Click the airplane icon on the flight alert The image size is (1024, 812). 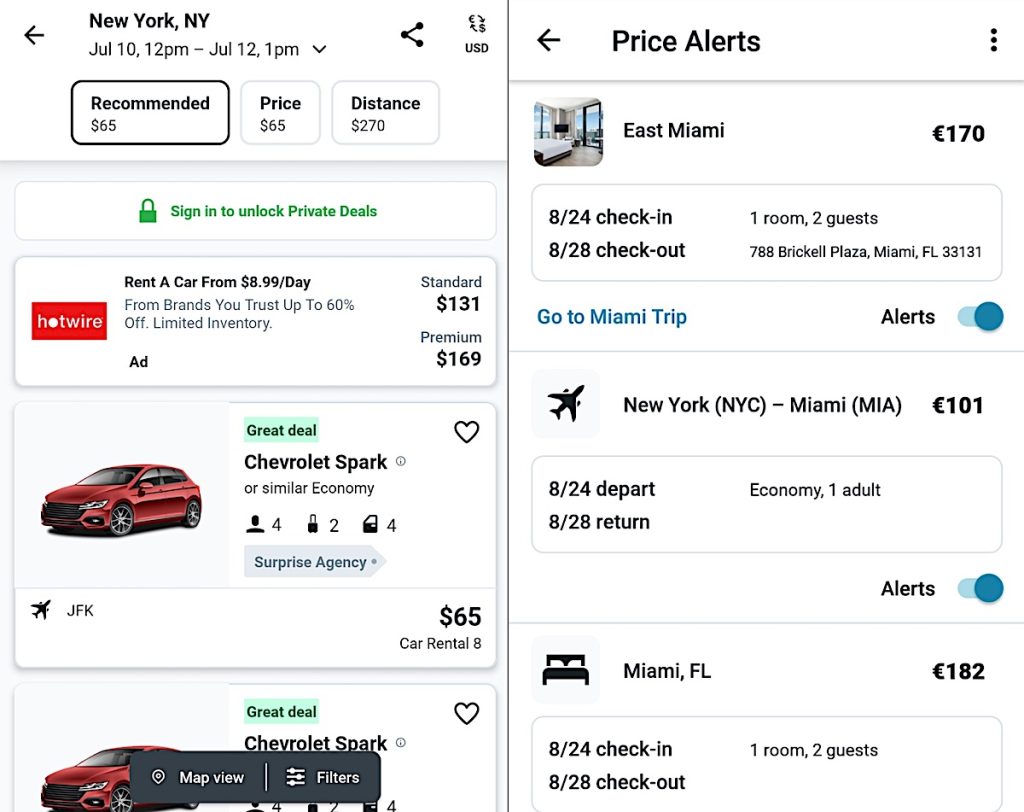566,404
